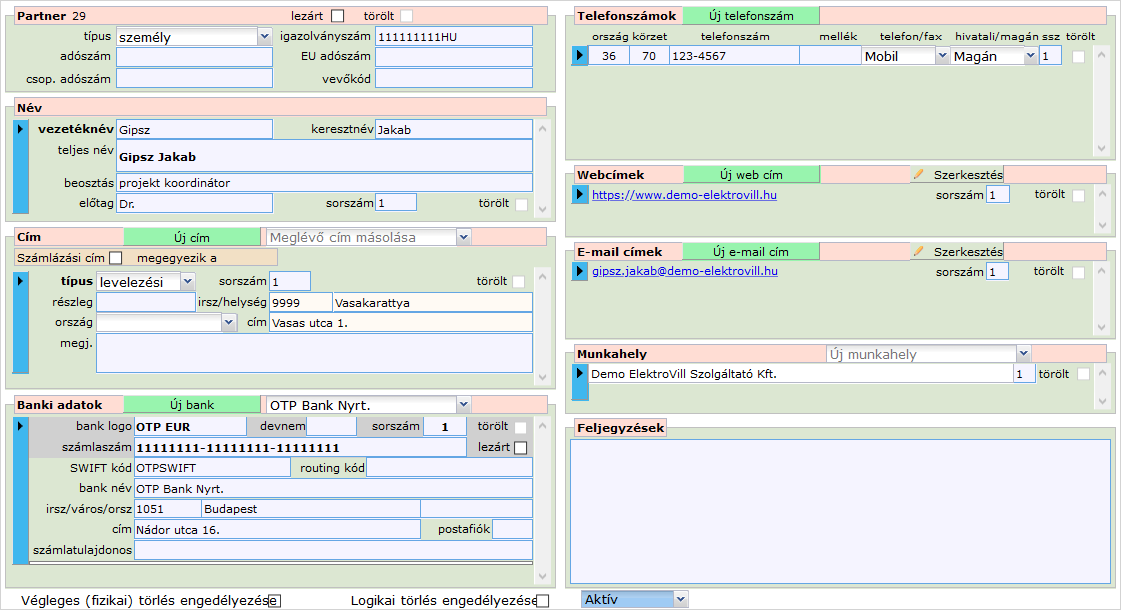Click the pencil icon in Webcímek header
Image resolution: width=1121 pixels, height=610 pixels.
point(918,174)
